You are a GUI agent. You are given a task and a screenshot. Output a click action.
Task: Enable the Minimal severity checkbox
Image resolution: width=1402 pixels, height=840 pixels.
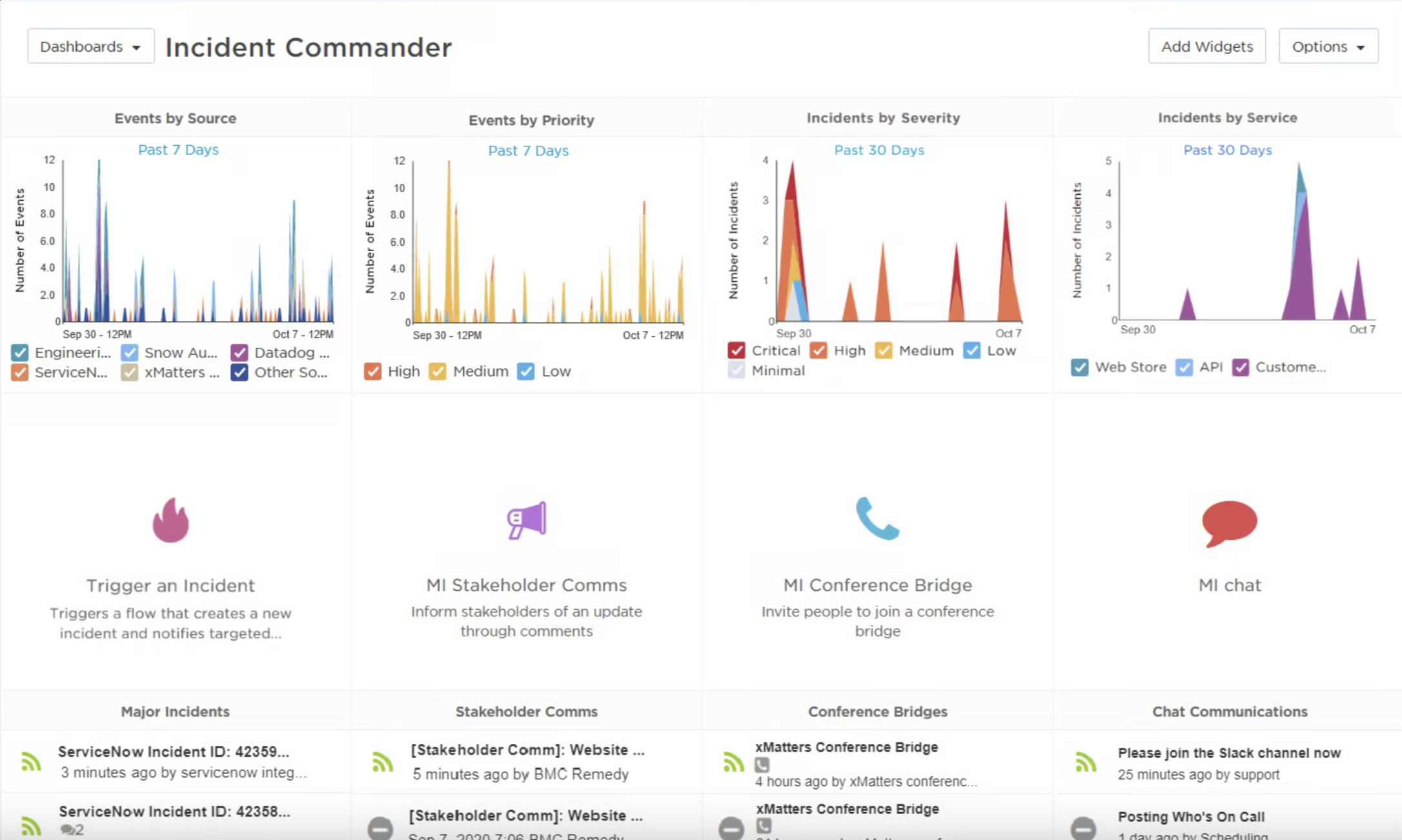point(737,370)
